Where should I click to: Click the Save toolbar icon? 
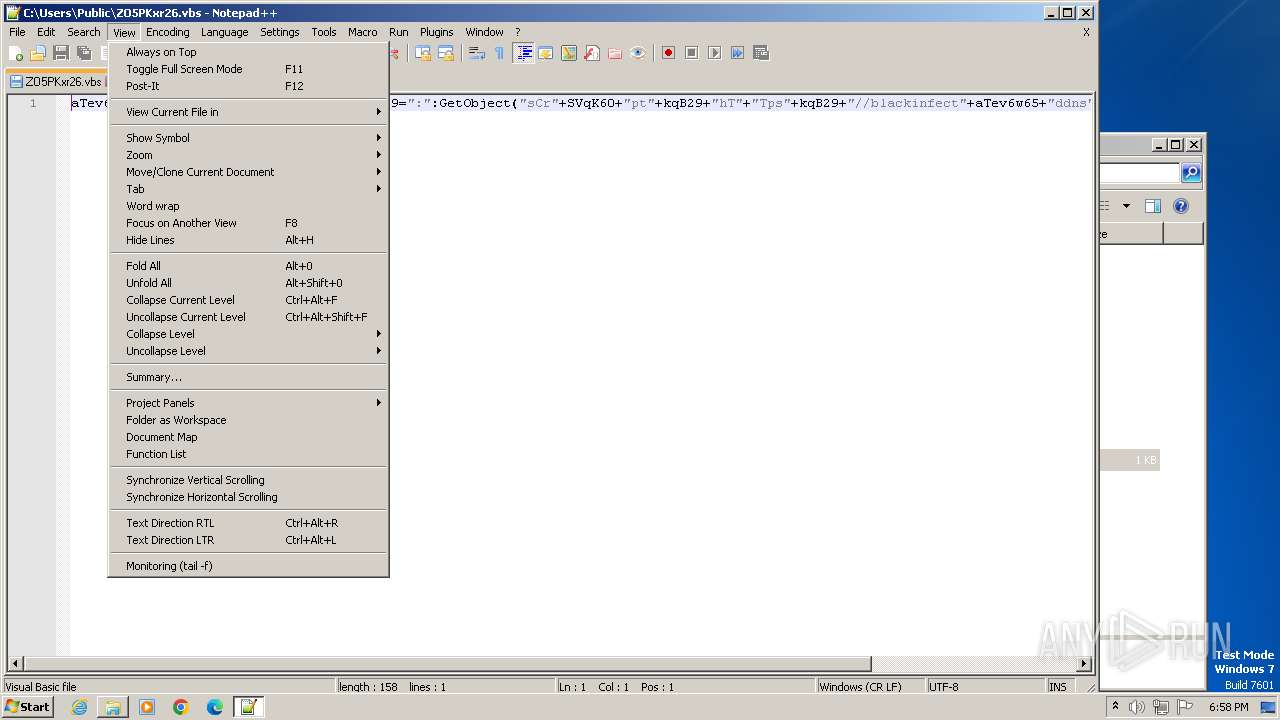[61, 53]
